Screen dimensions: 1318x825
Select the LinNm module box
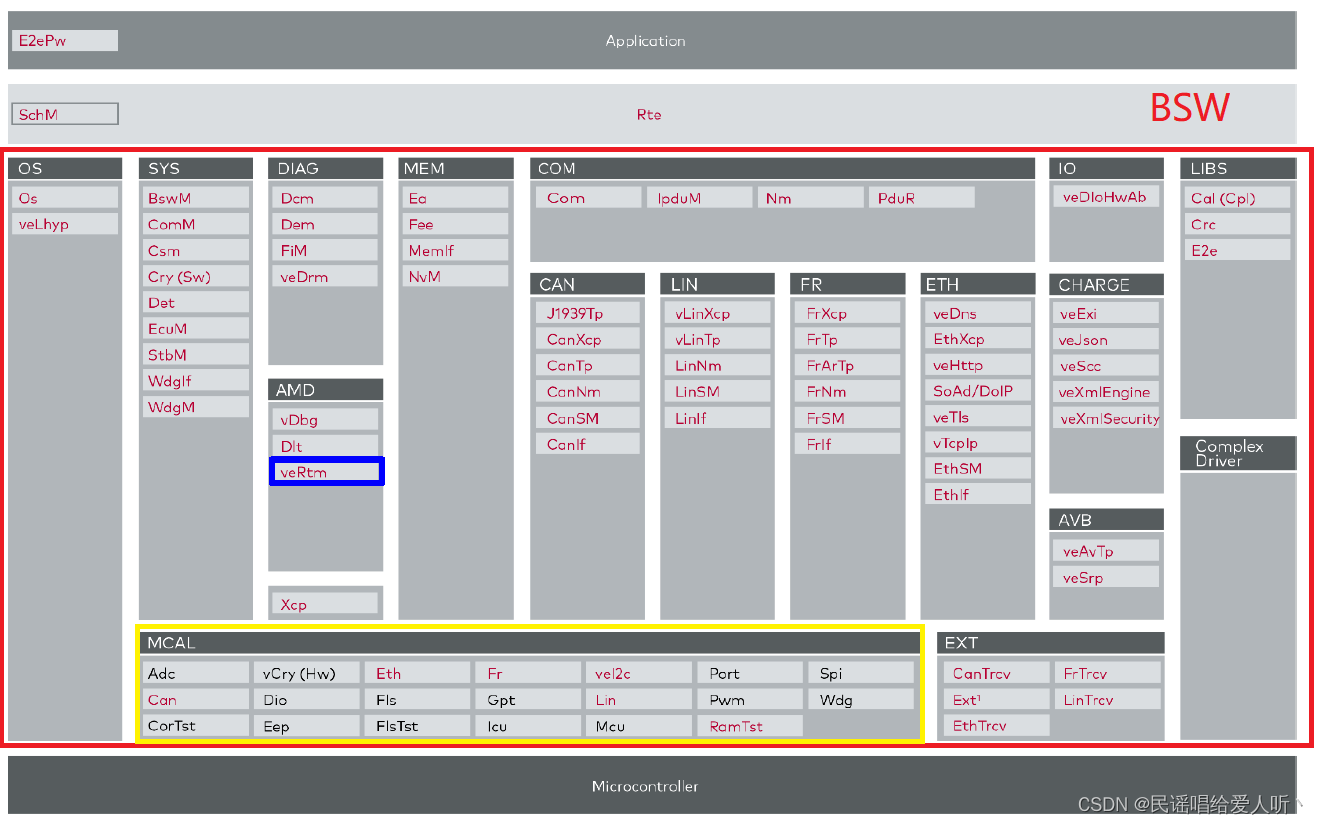718,365
